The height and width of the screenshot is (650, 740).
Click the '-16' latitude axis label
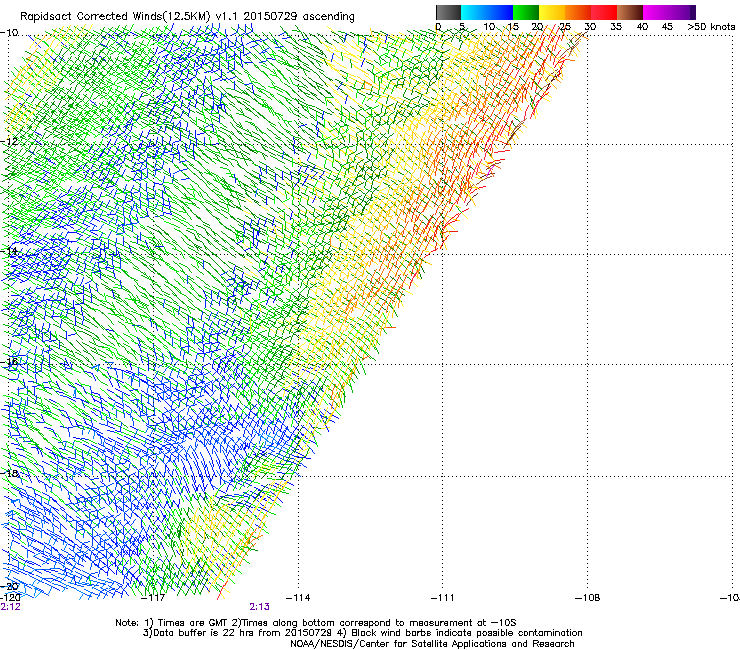[x=9, y=362]
